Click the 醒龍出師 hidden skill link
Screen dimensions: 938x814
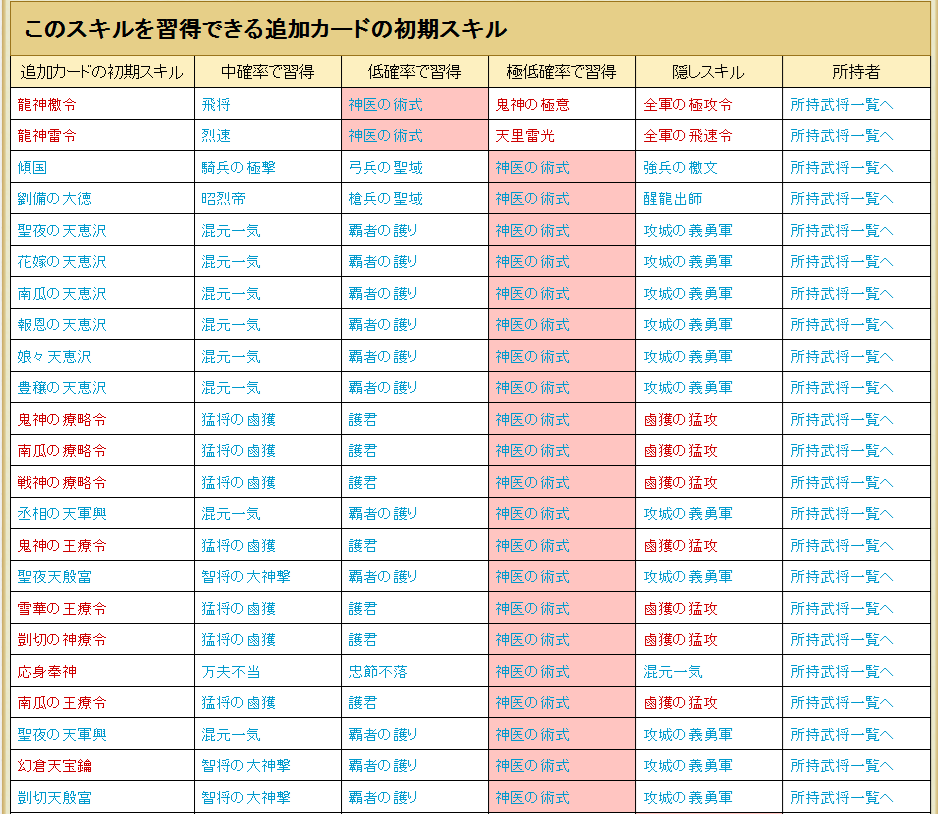[x=672, y=199]
